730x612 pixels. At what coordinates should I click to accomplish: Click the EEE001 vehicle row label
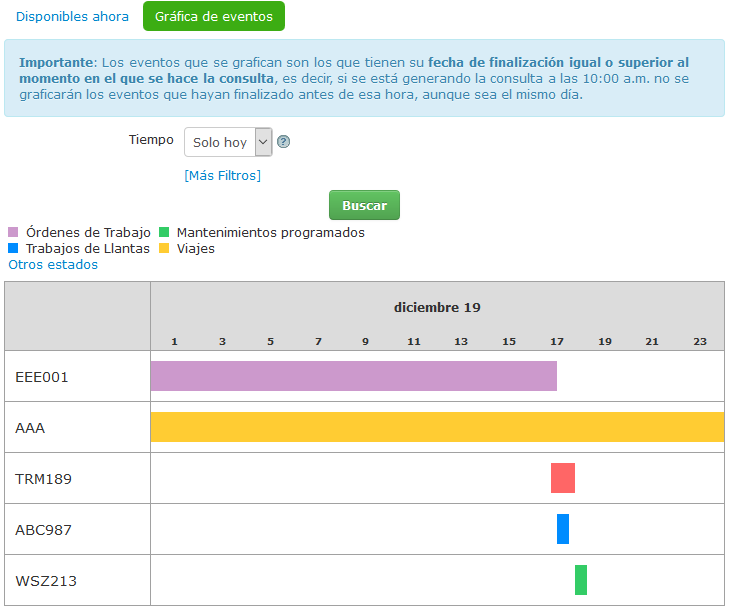(43, 377)
